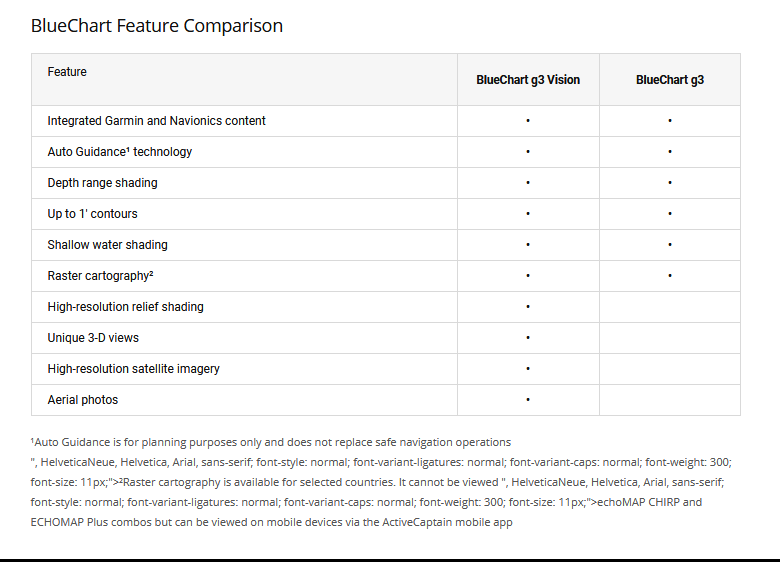The height and width of the screenshot is (562, 780).
Task: Click the Aerial photos row label
Action: coord(82,400)
